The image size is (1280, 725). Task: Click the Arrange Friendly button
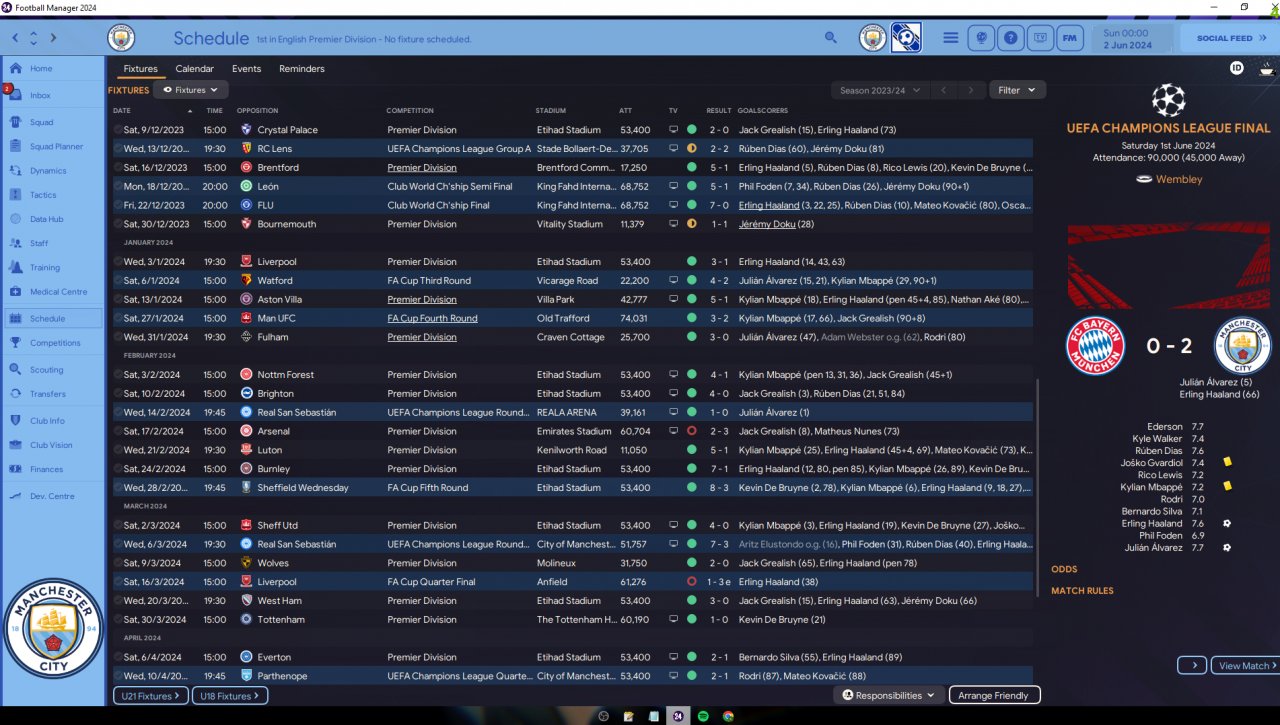[994, 695]
